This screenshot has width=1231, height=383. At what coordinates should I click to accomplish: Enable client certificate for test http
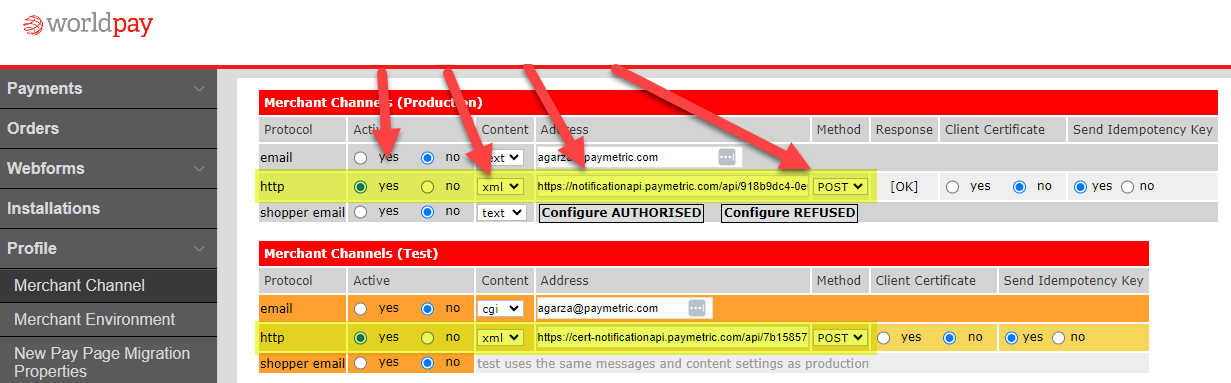coord(884,338)
